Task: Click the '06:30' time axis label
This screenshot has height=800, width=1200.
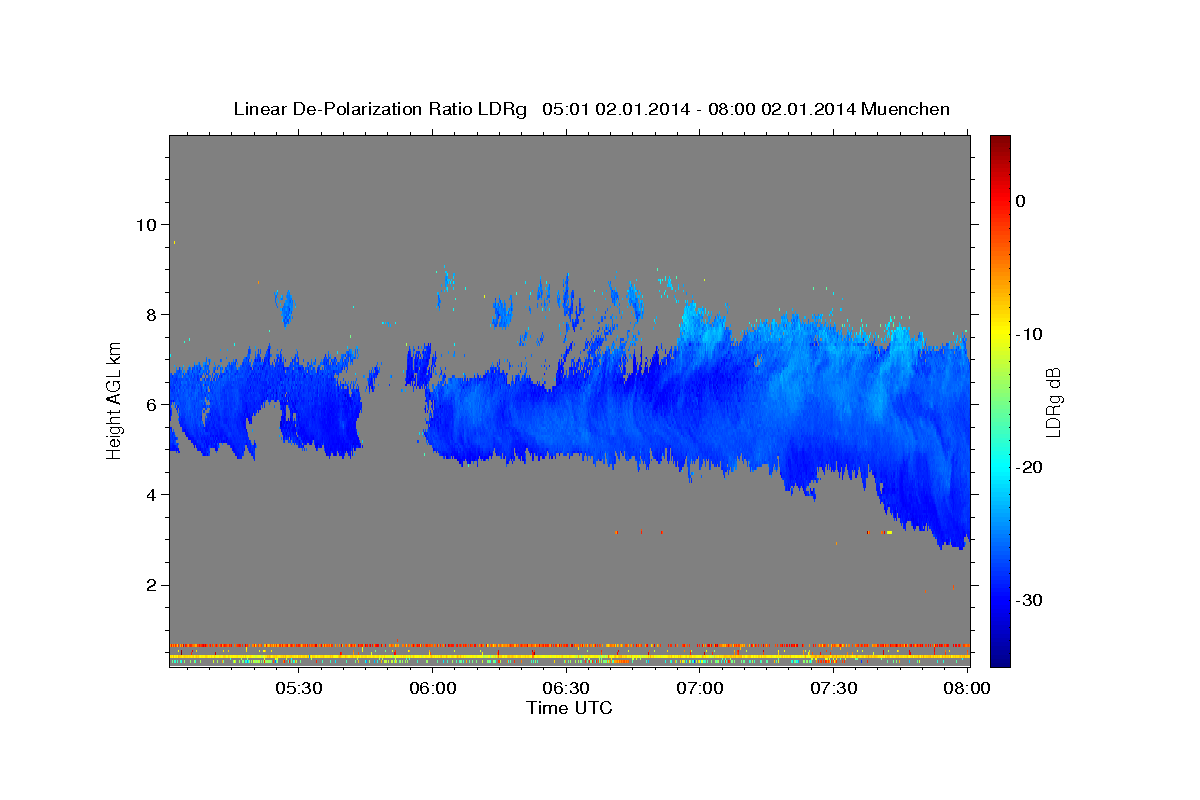Action: click(x=566, y=688)
